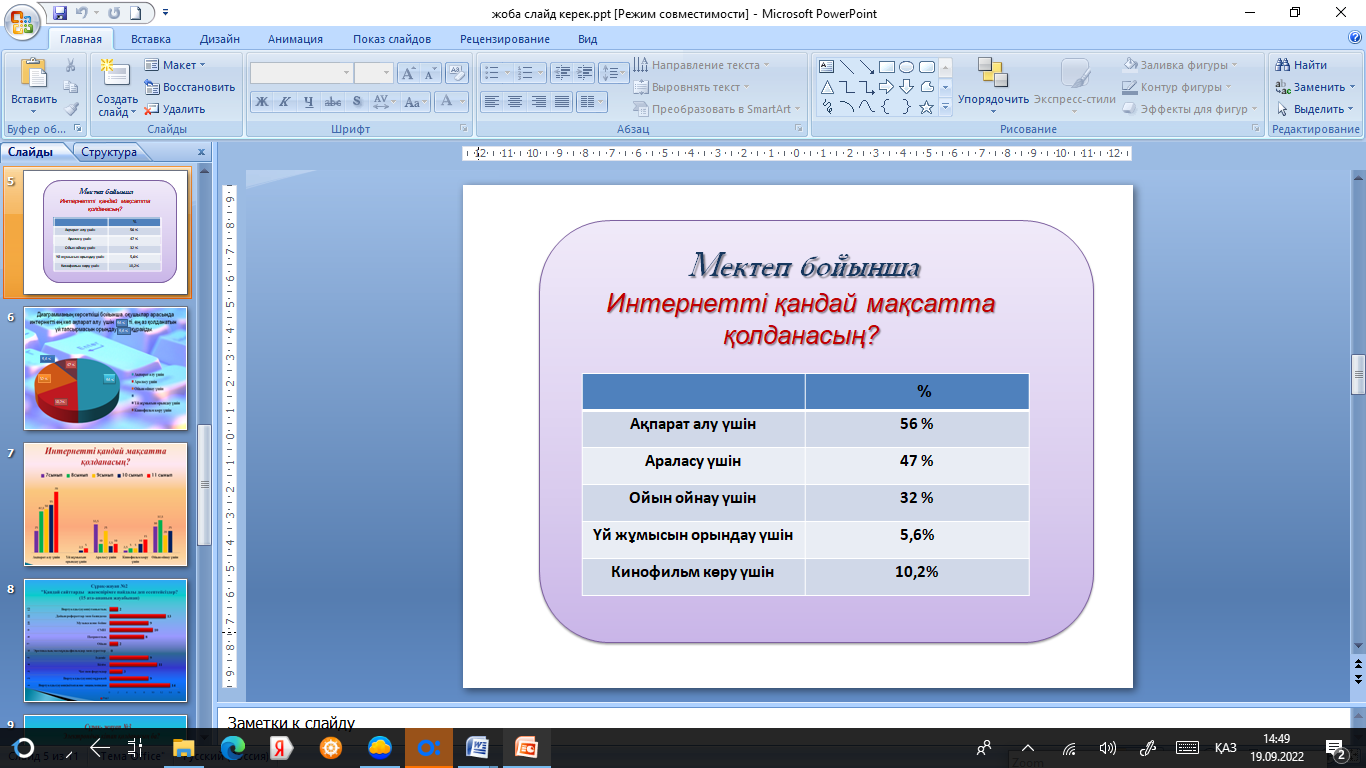1366x768 pixels.
Task: Switch to the Вставка ribbon tab
Action: pyautogui.click(x=151, y=39)
